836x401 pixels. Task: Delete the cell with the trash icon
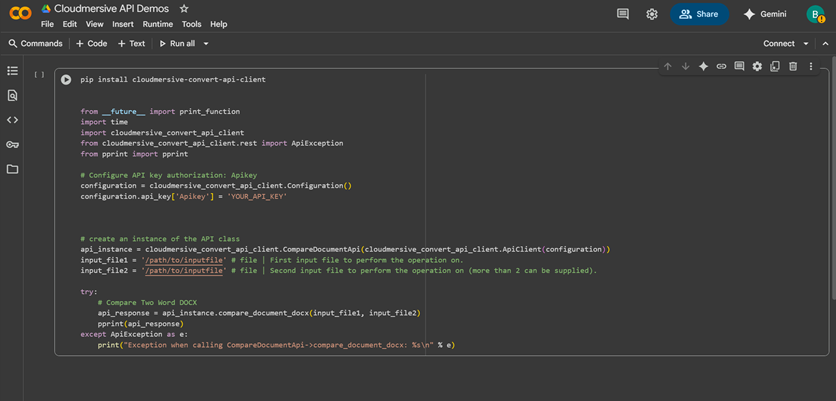pyautogui.click(x=793, y=66)
